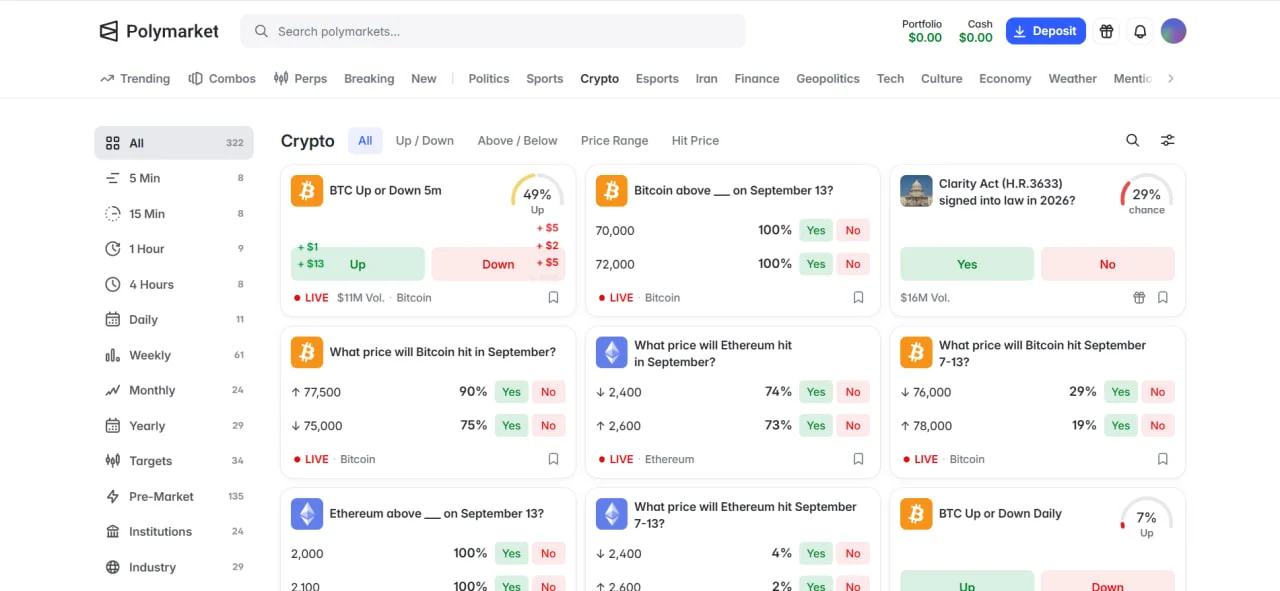Click Down on BTC Up or Down 5m
The width and height of the screenshot is (1280, 591).
(498, 264)
